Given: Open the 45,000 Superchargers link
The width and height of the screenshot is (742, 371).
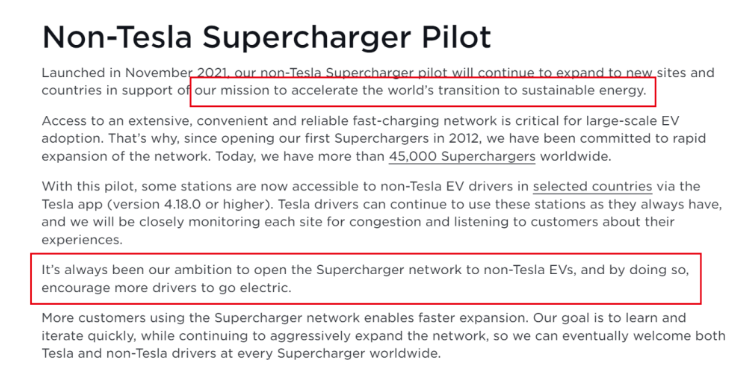Looking at the screenshot, I should point(462,157).
